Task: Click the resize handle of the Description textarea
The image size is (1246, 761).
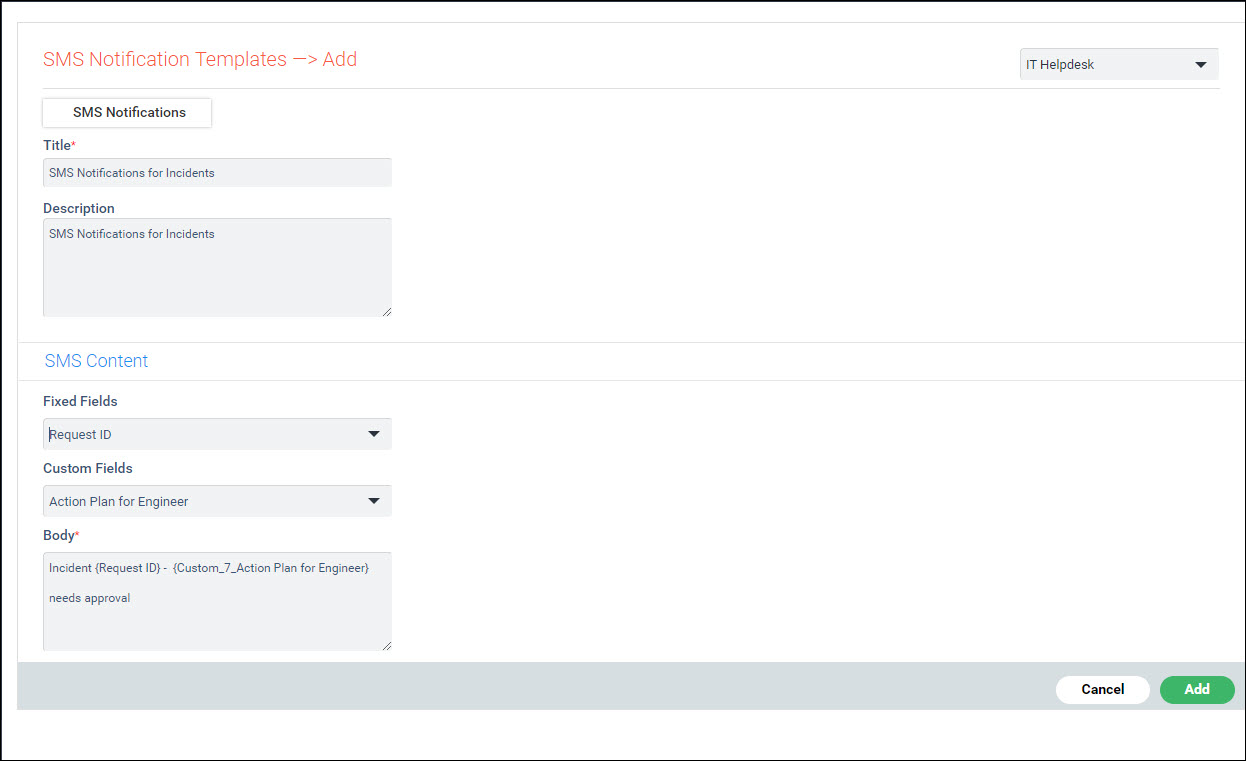Action: point(386,310)
